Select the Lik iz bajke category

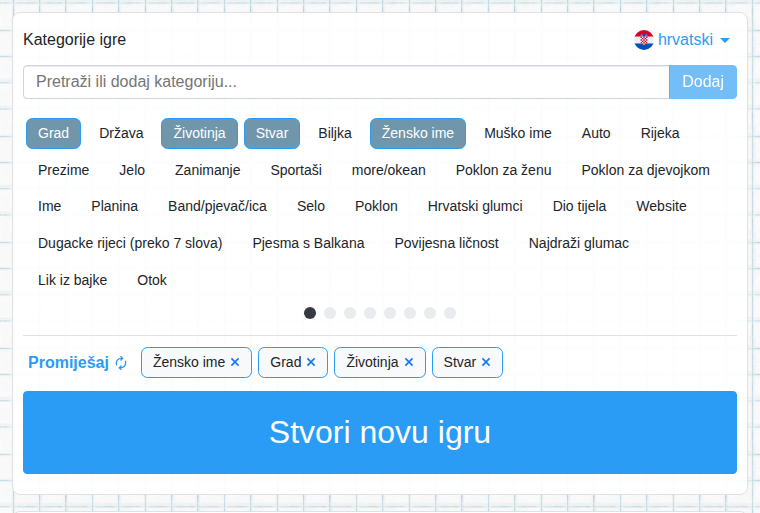coord(73,280)
